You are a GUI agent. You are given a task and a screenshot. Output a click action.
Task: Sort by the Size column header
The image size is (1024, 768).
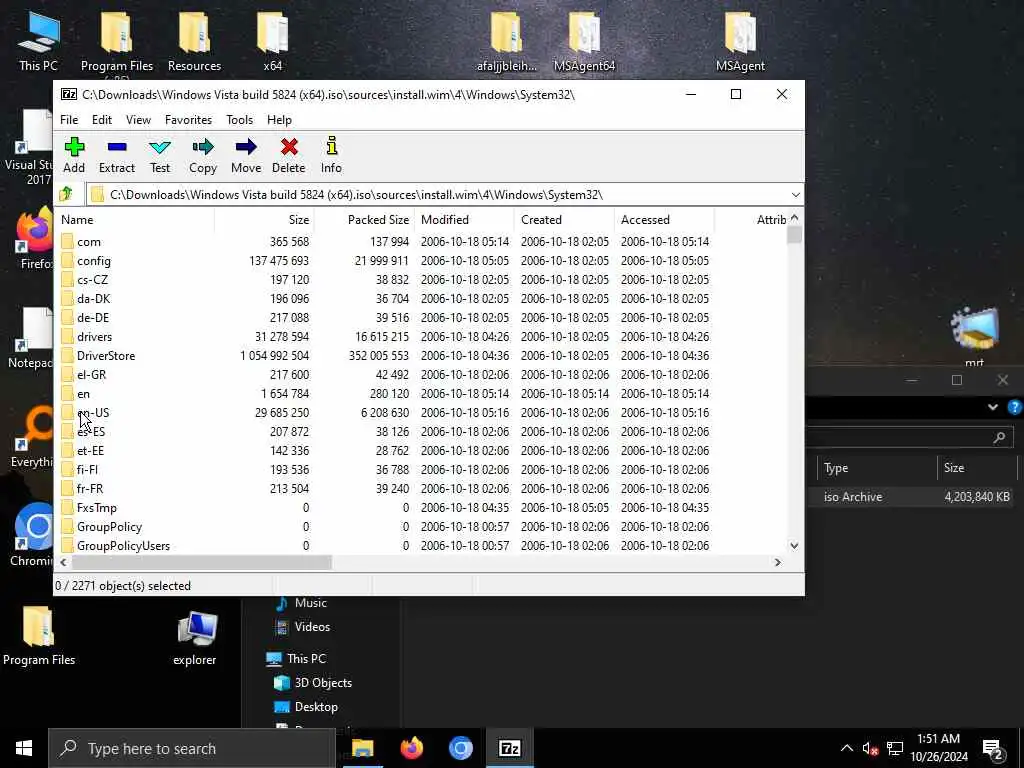coord(264,219)
